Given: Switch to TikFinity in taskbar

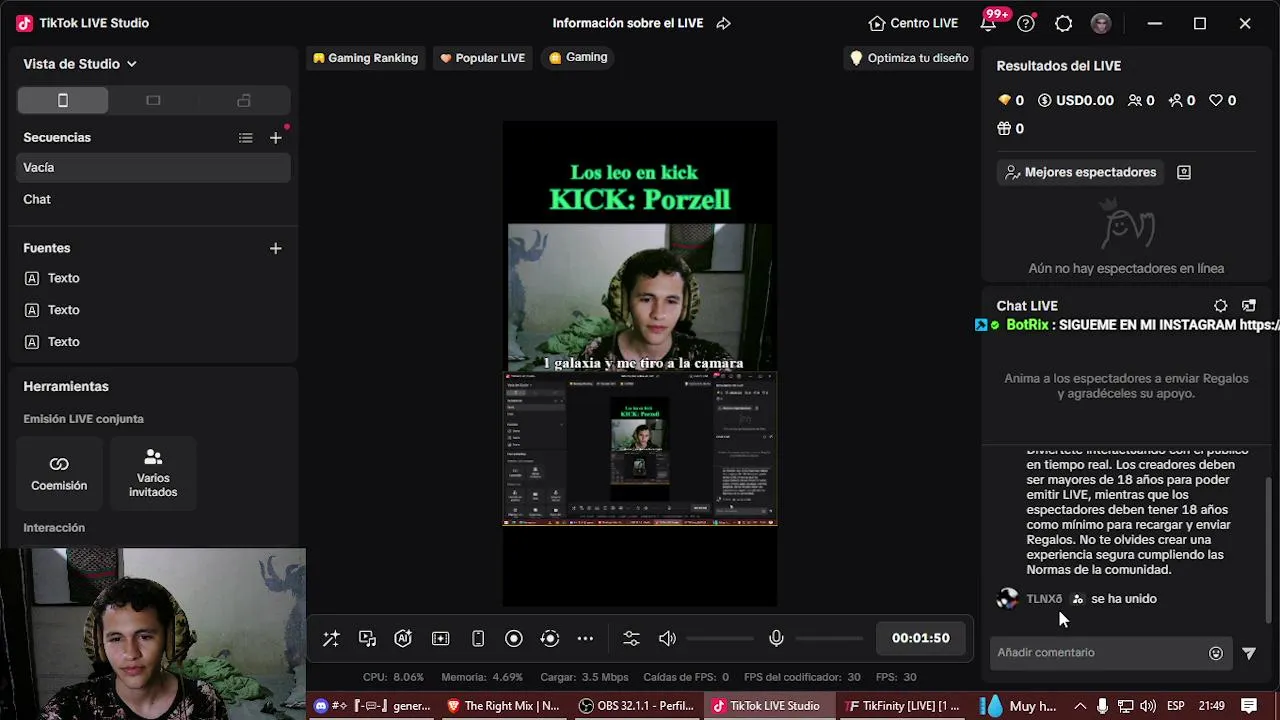Looking at the screenshot, I should click(x=902, y=706).
